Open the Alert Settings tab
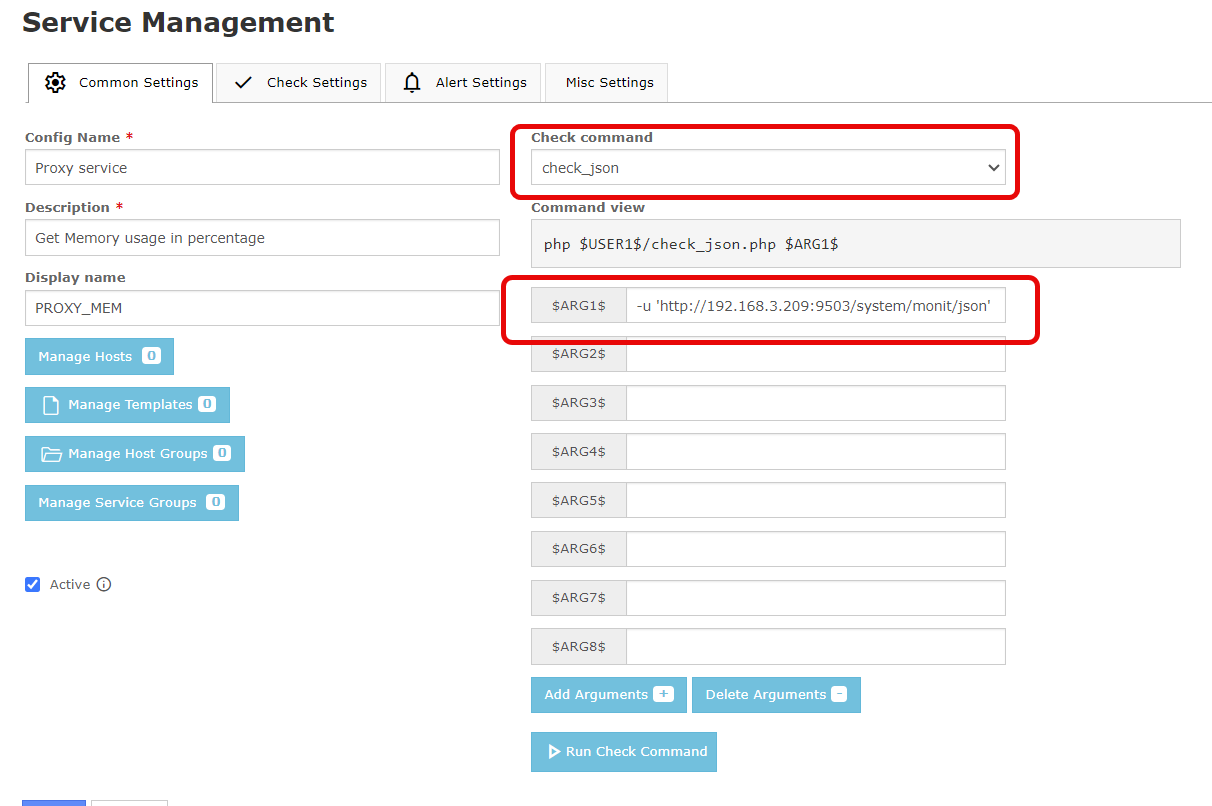 tap(464, 83)
